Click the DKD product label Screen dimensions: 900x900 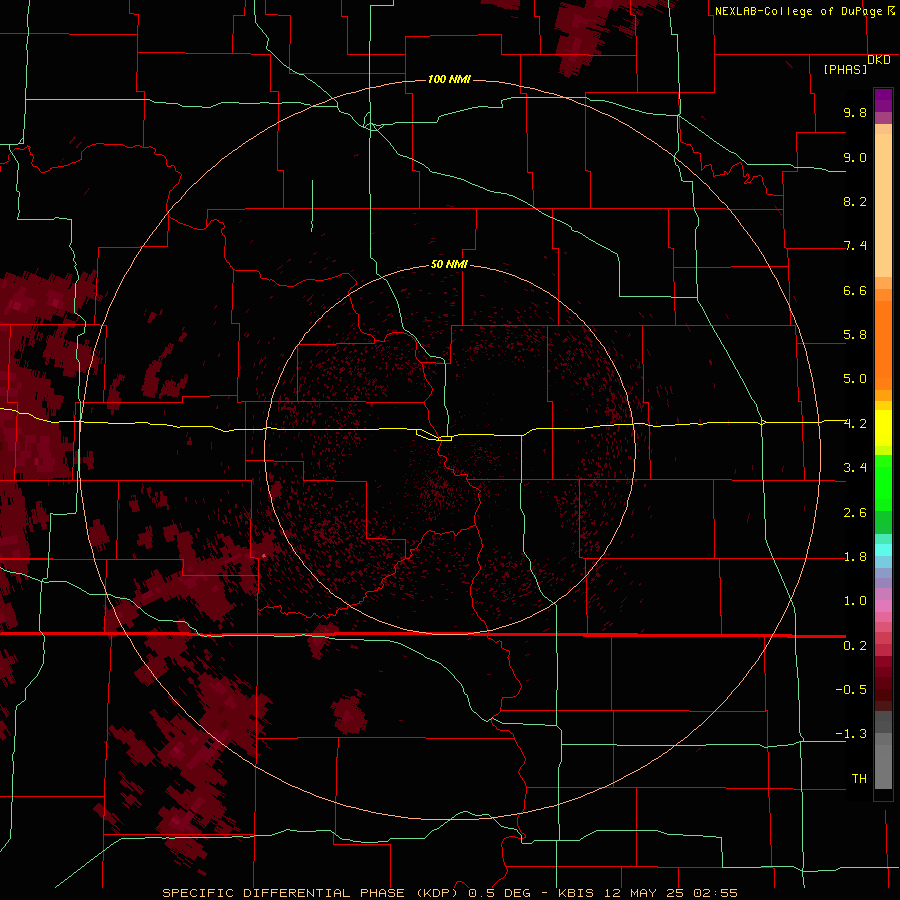point(879,59)
